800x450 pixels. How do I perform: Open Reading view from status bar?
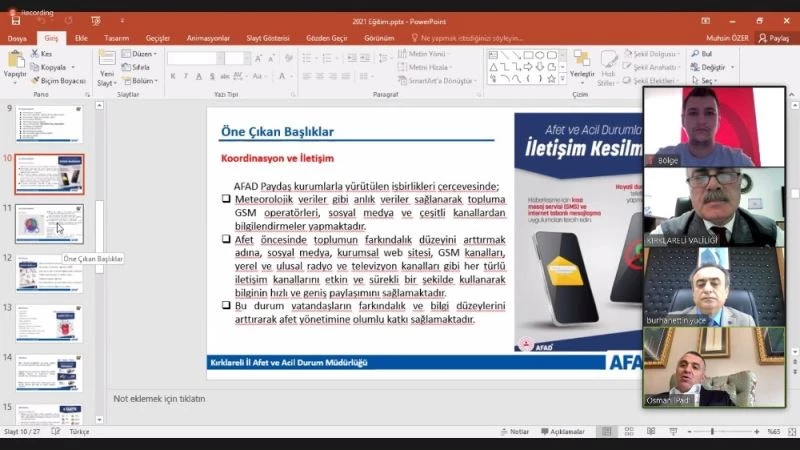651,432
